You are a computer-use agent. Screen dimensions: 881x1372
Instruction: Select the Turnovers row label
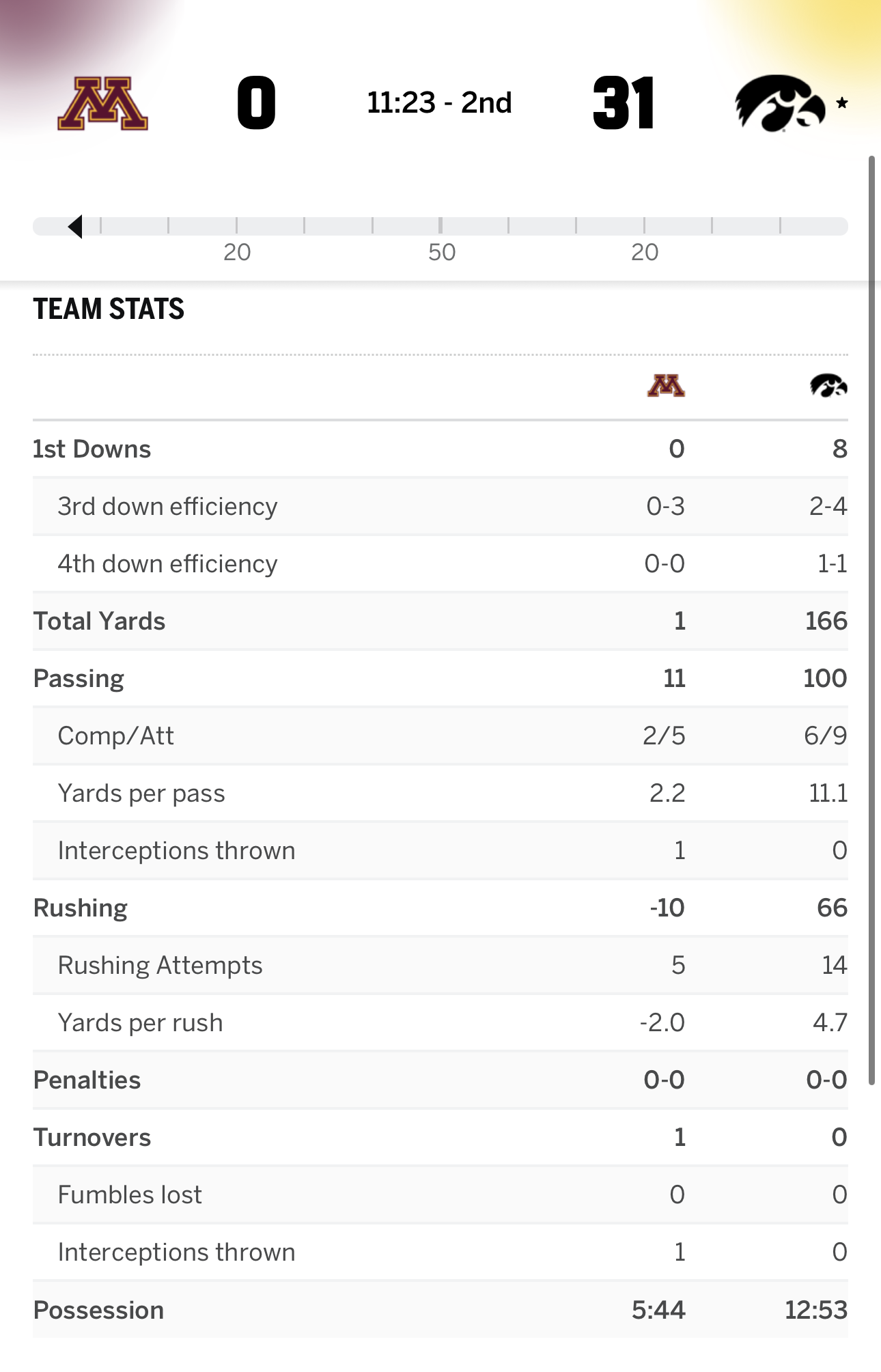[x=92, y=1138]
